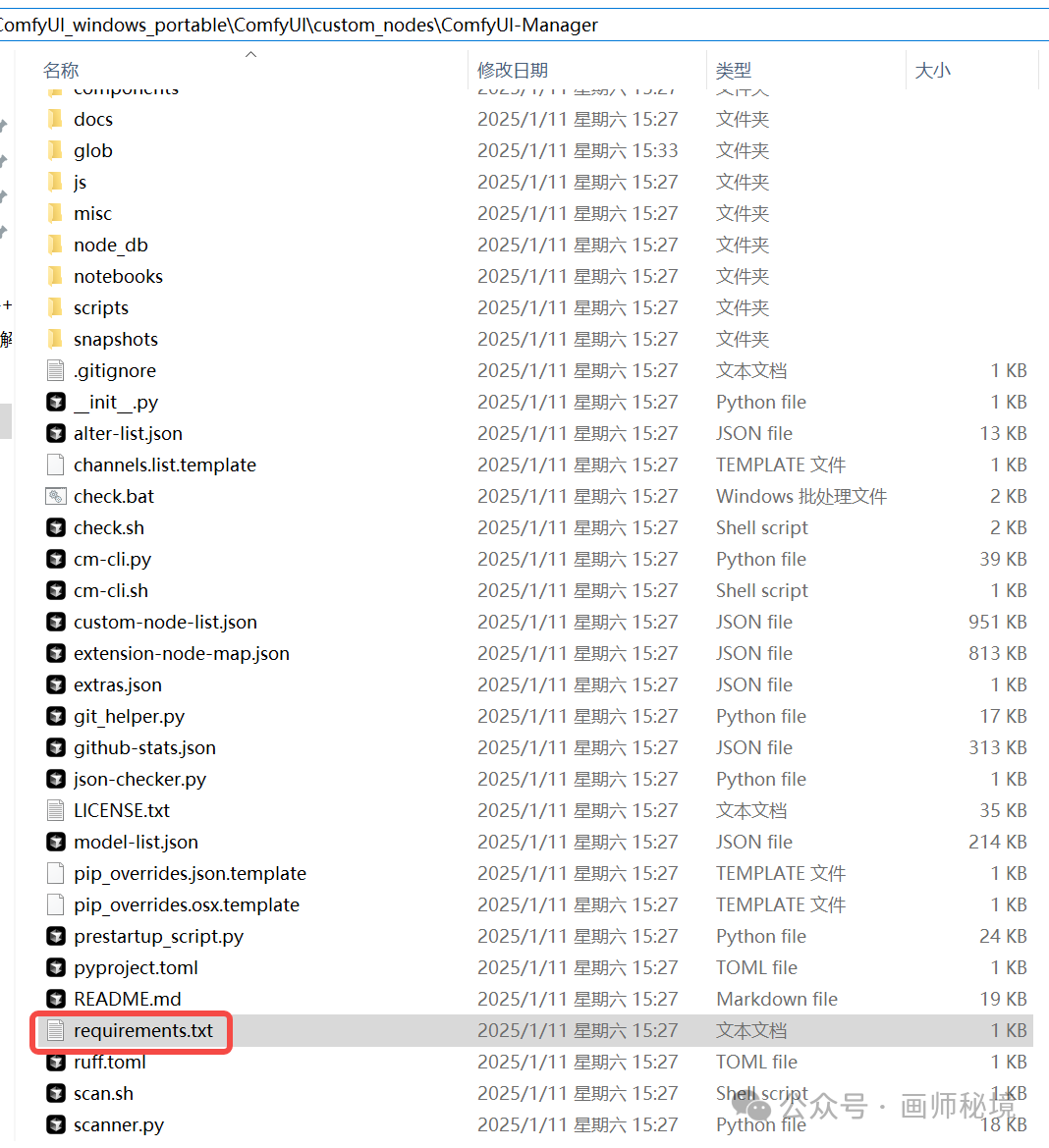Viewport: 1049px width, 1148px height.
Task: Click 951 KB size of custom-node-list.json
Action: point(997,623)
